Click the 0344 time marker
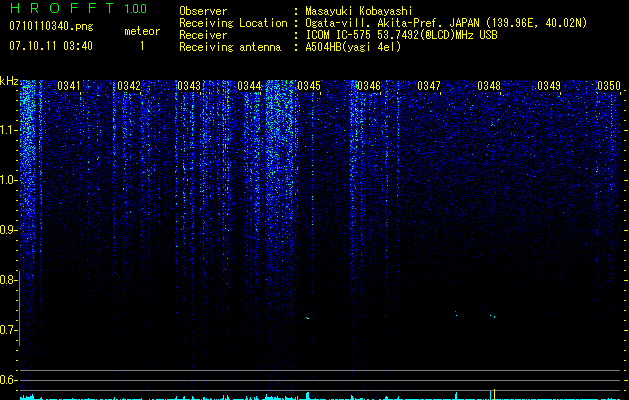 click(249, 86)
